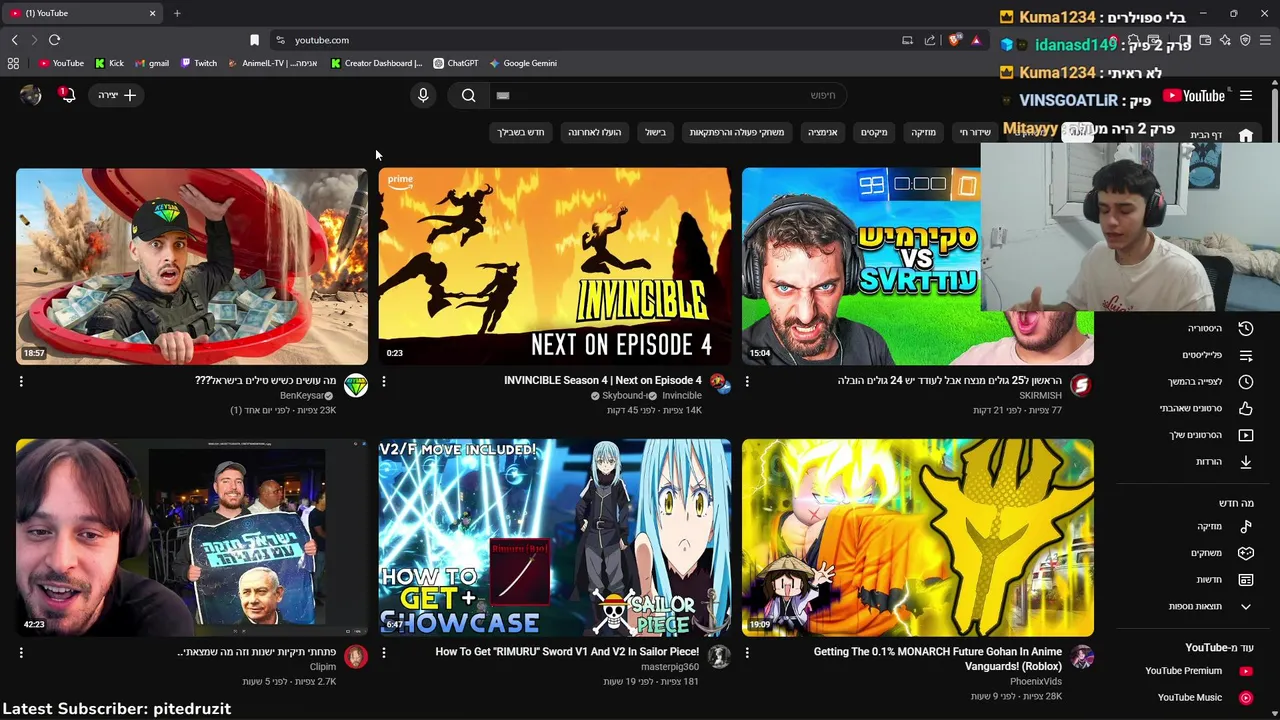Select the חדש בשבילך filter chip

tap(522, 132)
